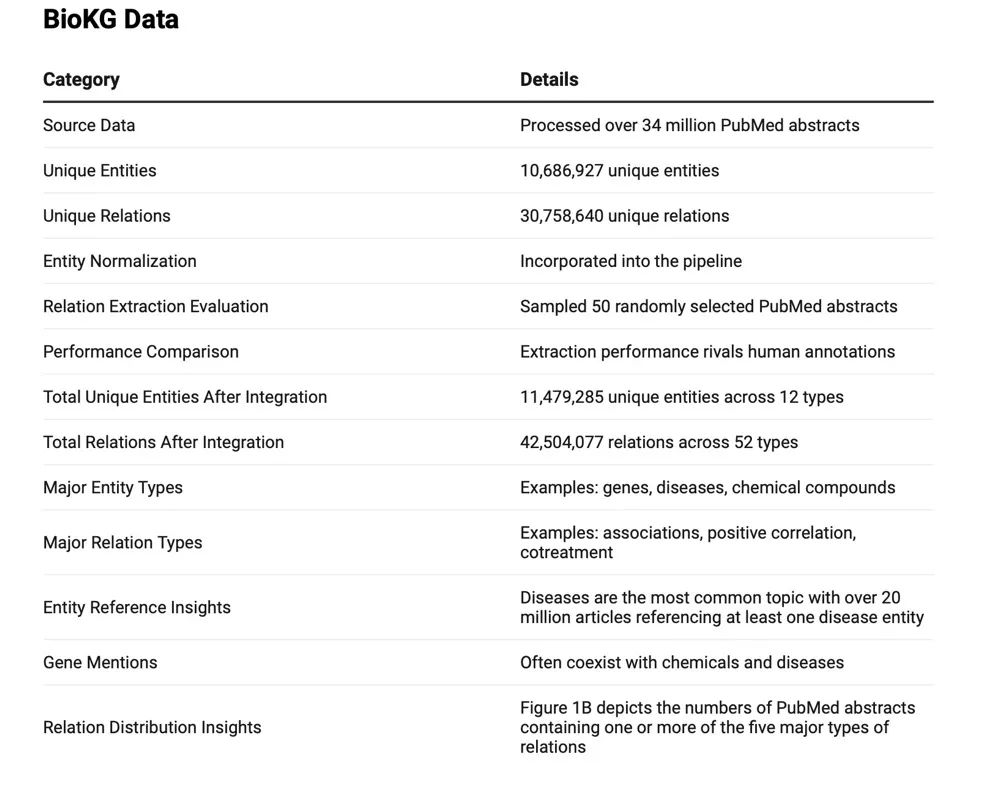Select the Source Data row label
This screenshot has width=1000, height=786.
(x=89, y=125)
